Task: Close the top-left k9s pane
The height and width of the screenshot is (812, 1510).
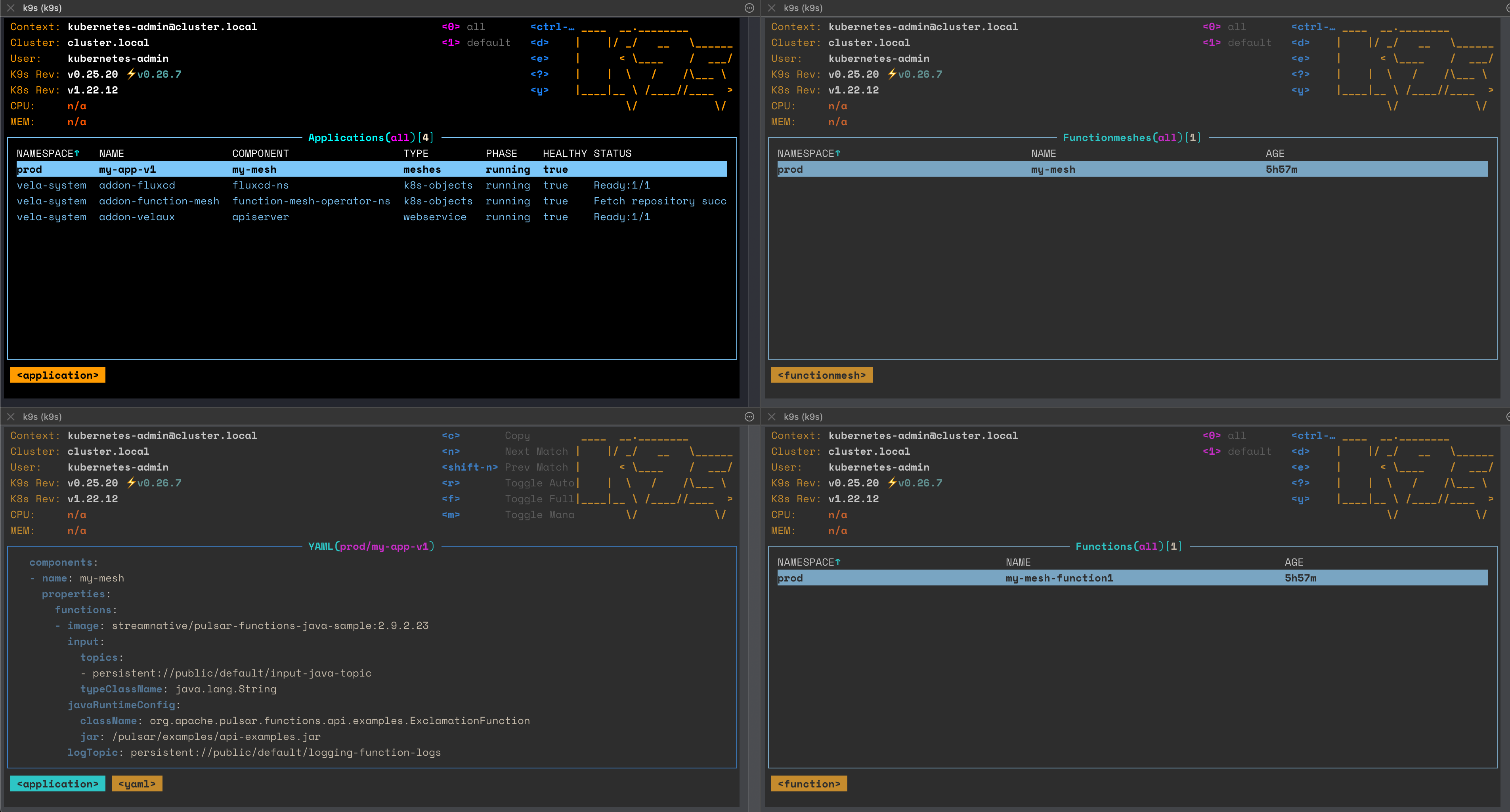Action: click(11, 8)
